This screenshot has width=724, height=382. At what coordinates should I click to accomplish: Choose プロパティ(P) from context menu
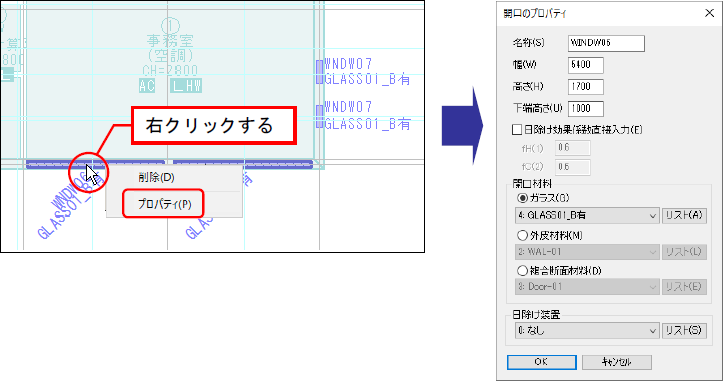(164, 204)
